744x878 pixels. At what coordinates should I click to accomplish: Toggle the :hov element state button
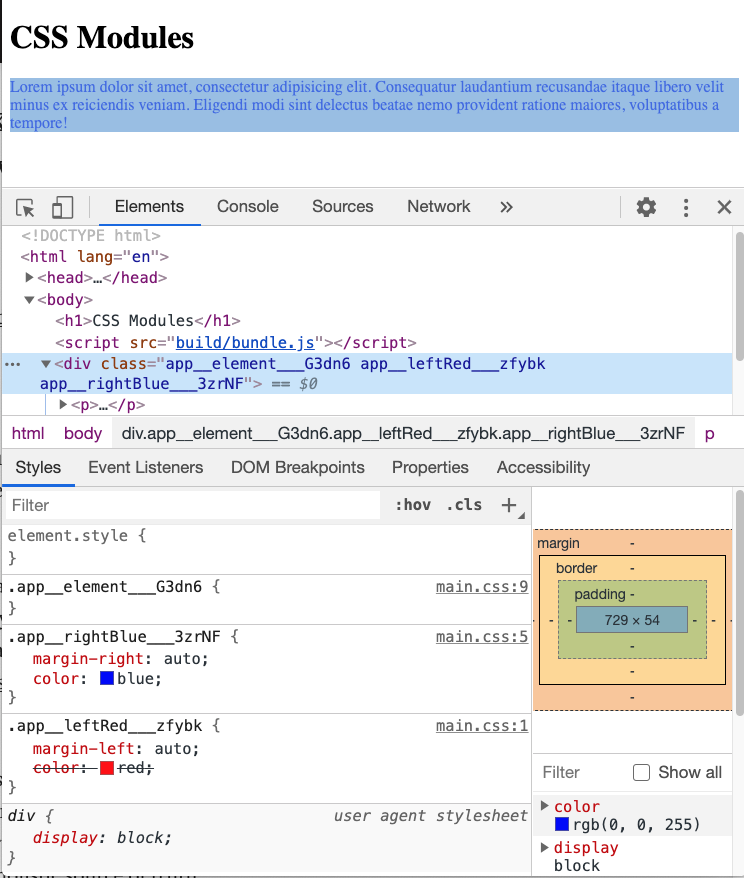413,505
